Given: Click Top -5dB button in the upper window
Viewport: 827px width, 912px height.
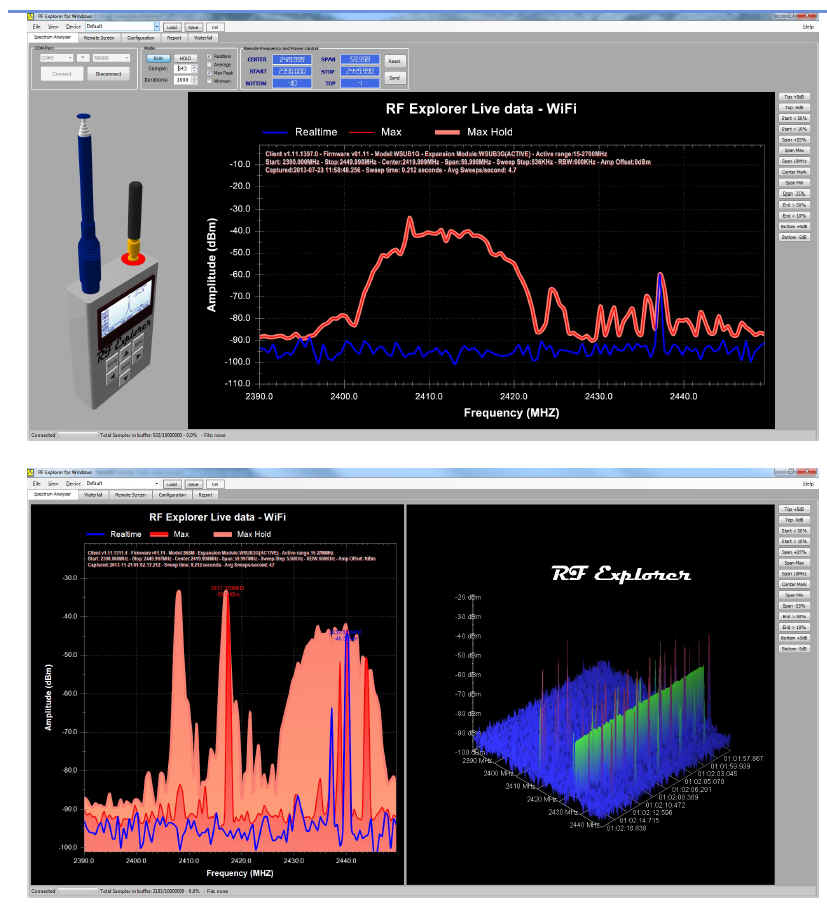Looking at the screenshot, I should click(794, 108).
